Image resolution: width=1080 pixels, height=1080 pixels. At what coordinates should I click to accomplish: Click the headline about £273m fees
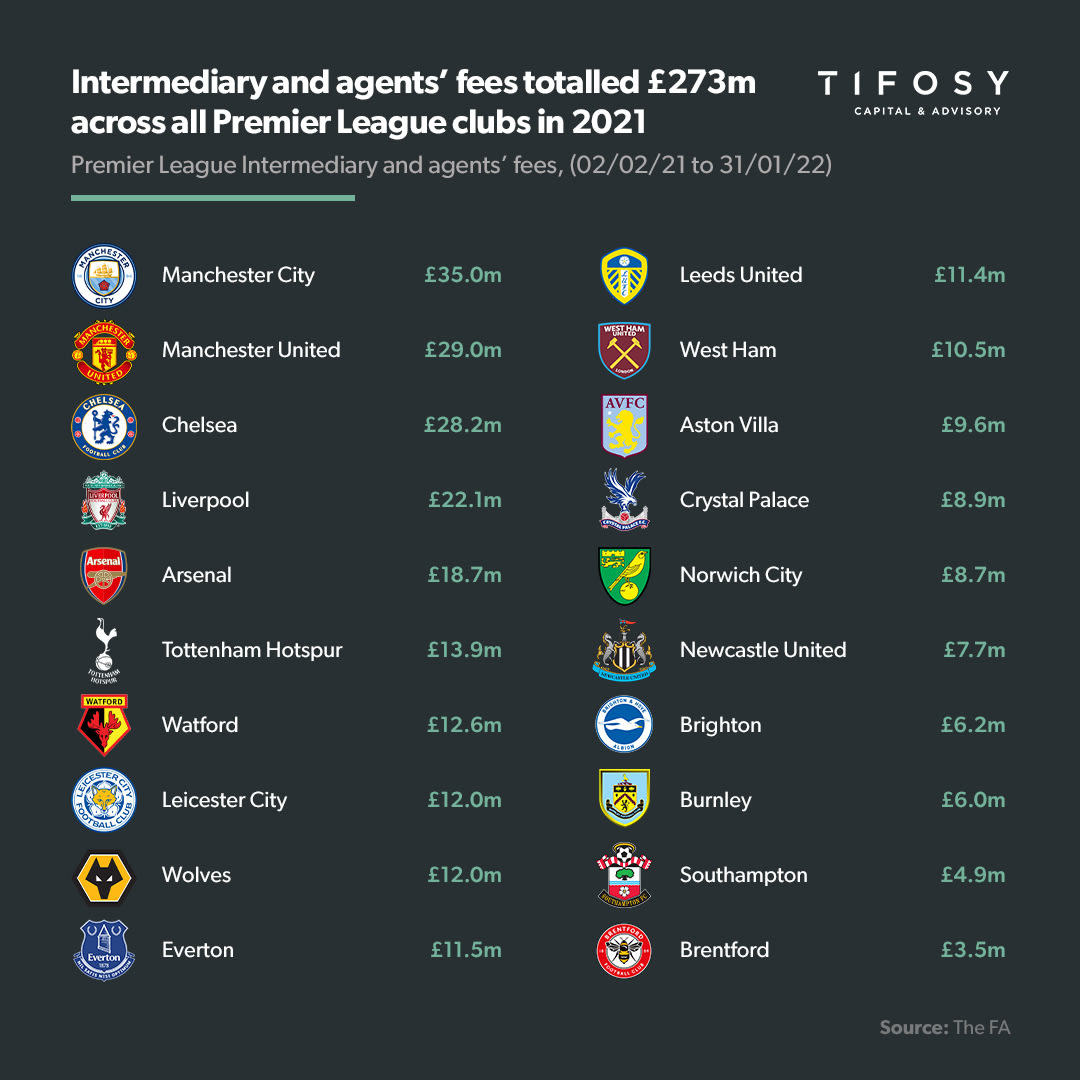coord(413,102)
